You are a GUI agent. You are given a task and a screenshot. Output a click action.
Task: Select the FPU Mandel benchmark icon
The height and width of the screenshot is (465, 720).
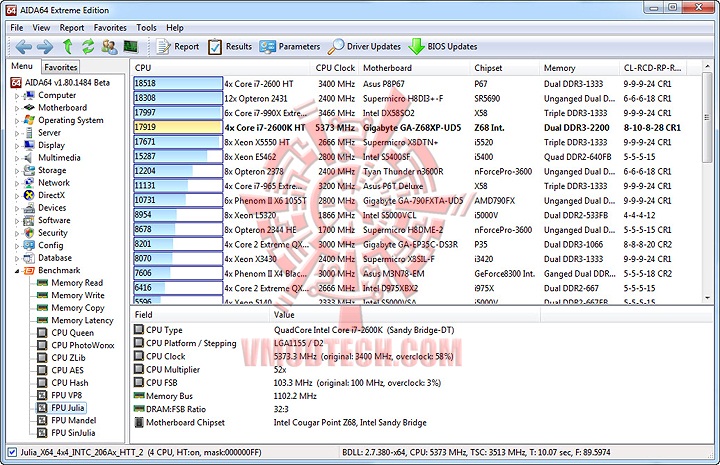(x=42, y=420)
